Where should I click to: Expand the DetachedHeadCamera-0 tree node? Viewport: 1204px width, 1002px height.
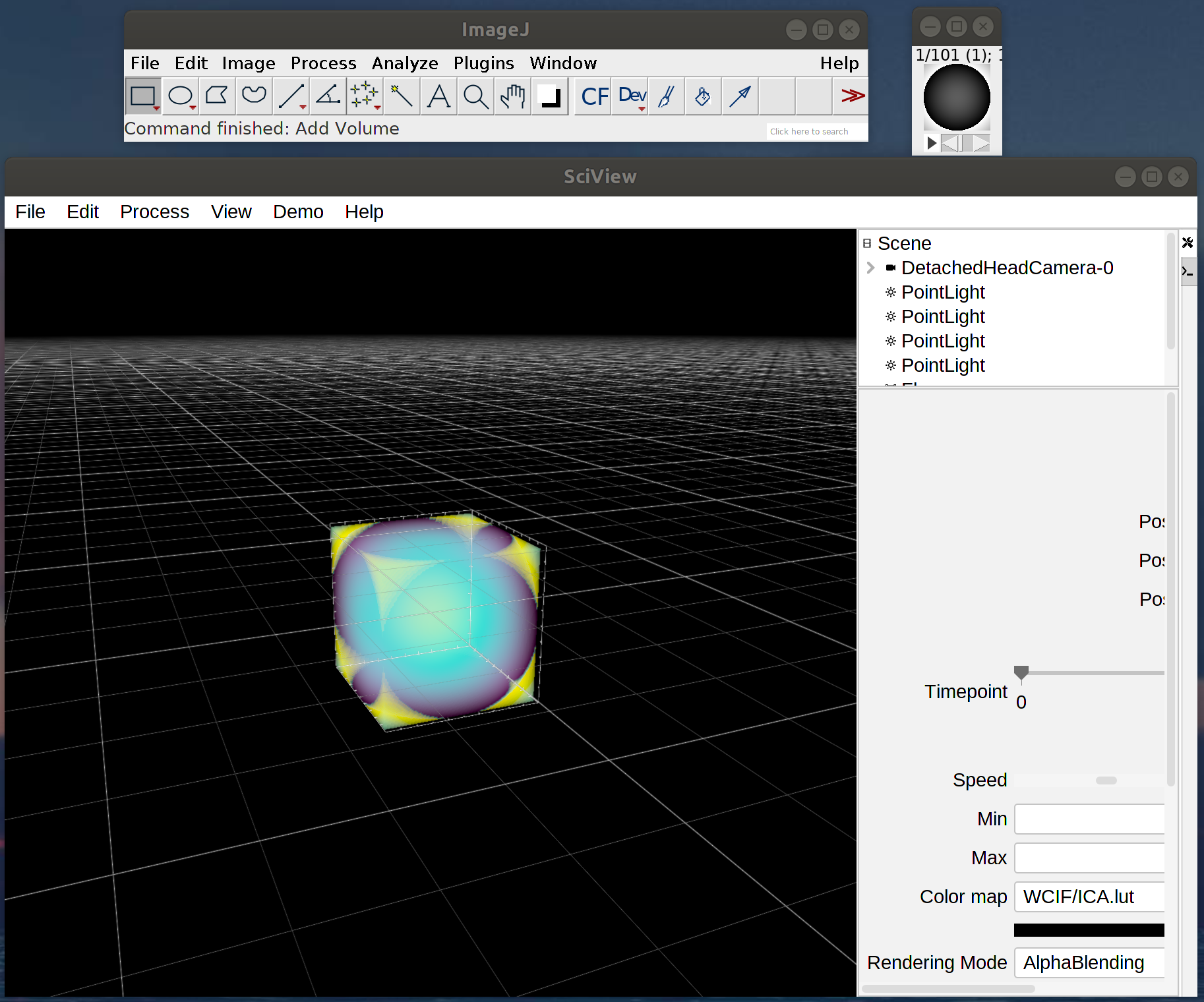point(870,268)
